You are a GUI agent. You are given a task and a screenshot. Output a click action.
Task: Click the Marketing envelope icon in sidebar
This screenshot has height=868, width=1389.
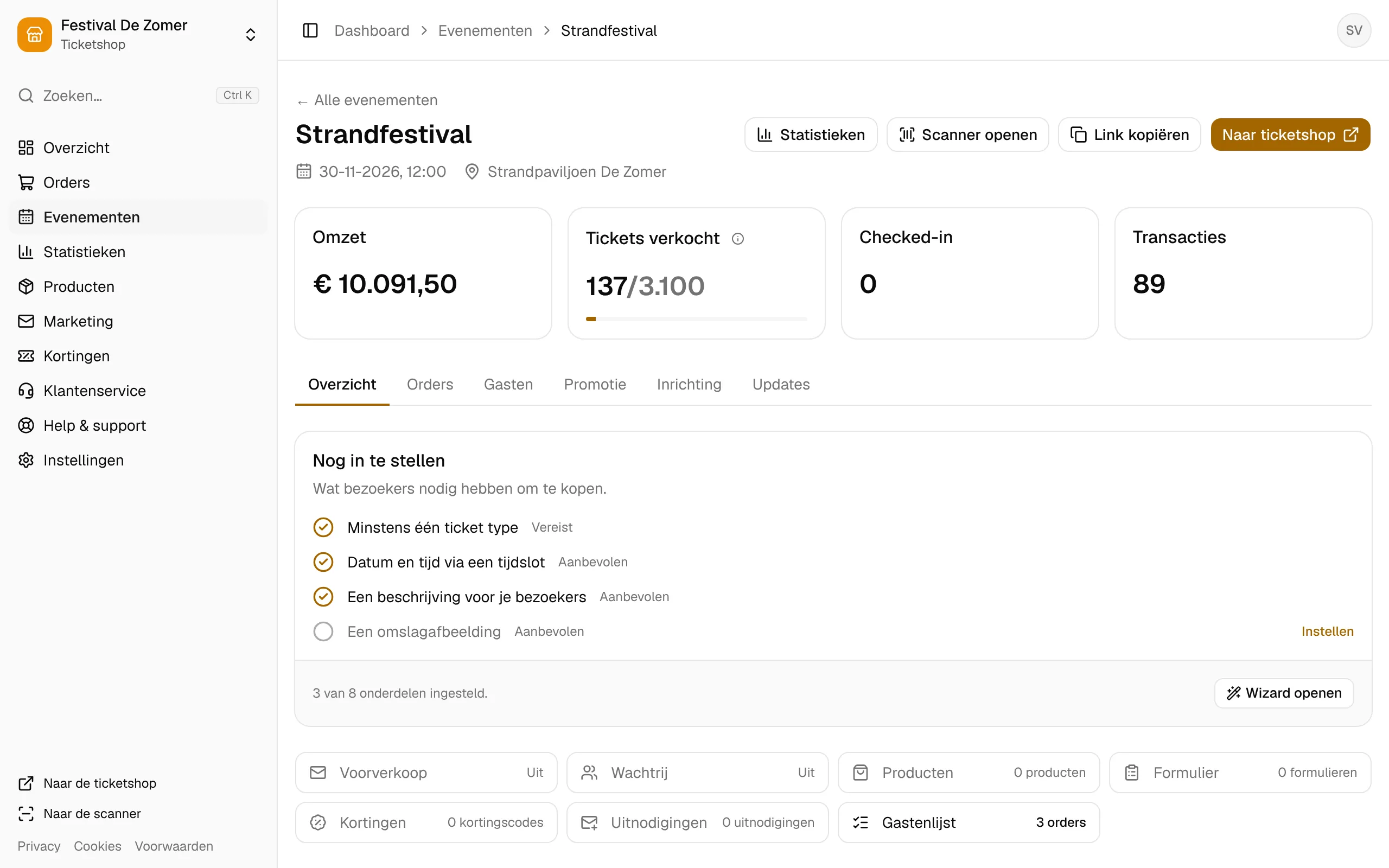pos(26,322)
